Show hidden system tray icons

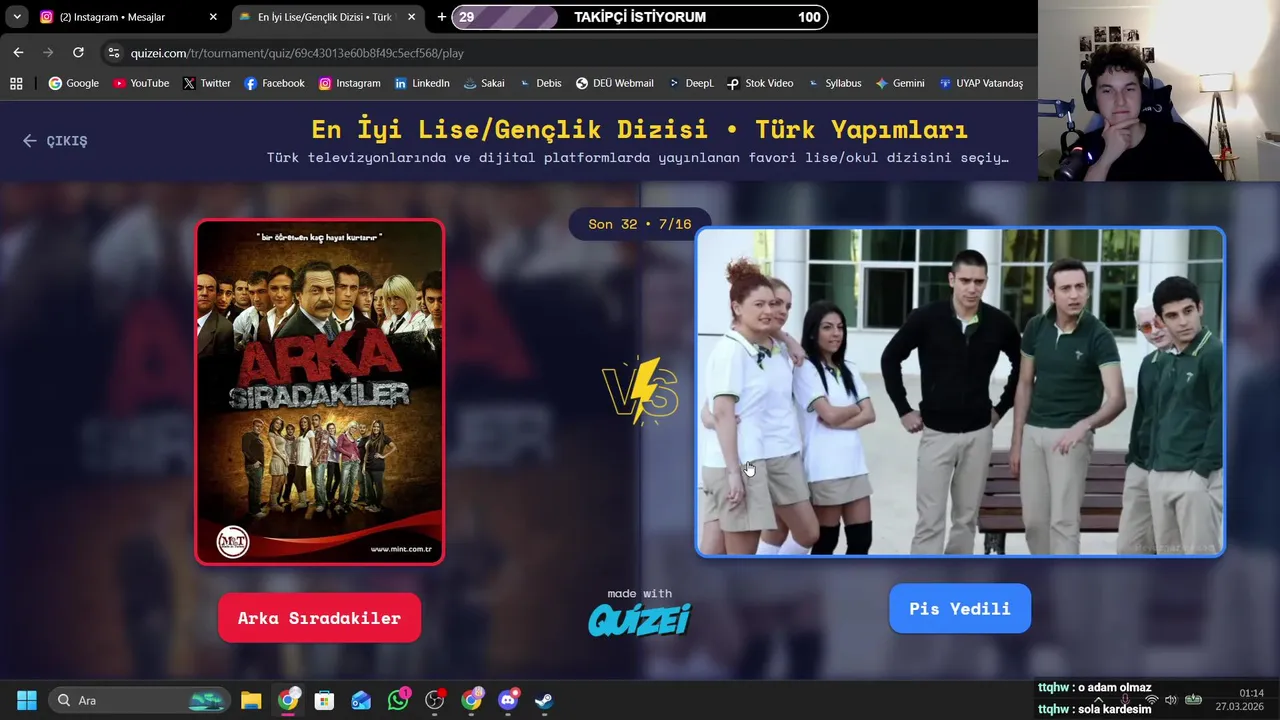click(x=1098, y=700)
